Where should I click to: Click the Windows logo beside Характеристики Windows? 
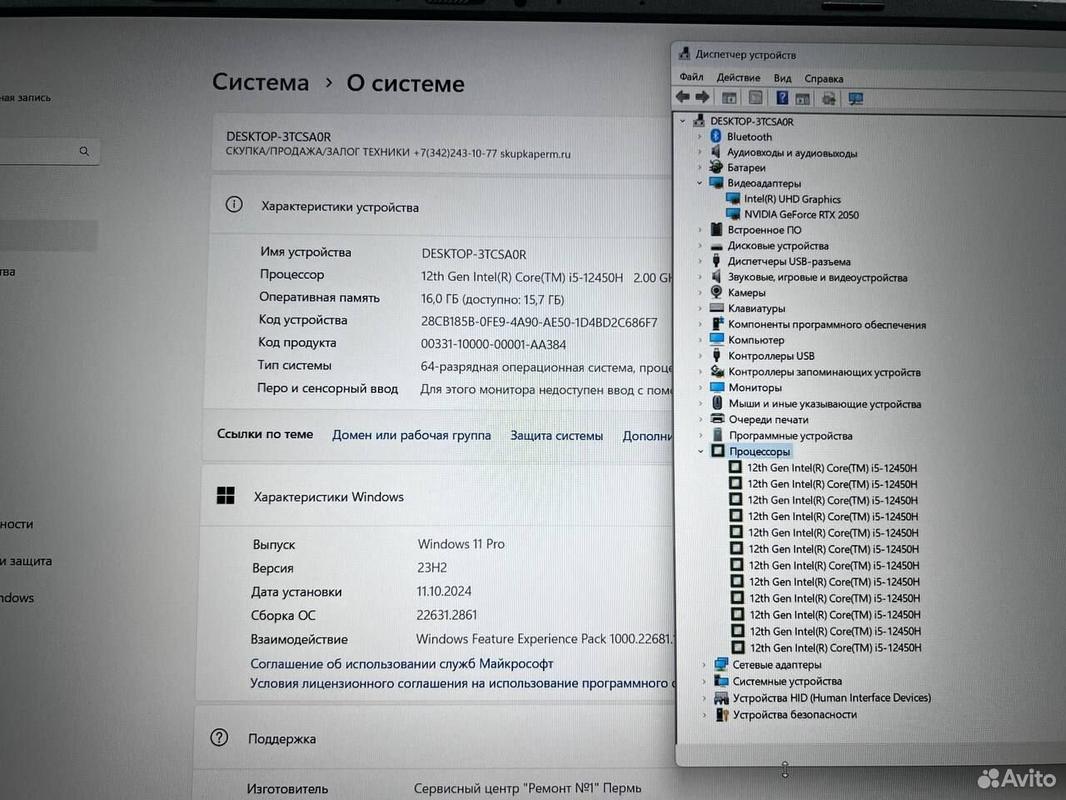[226, 495]
